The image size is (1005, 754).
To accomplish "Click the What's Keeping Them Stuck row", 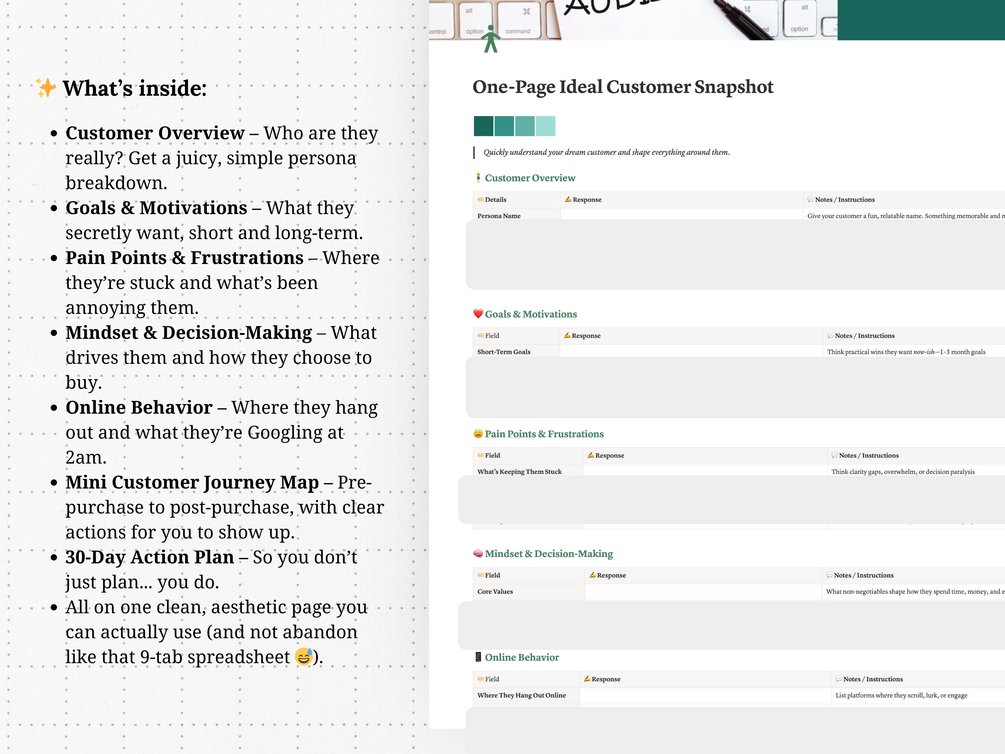I will pyautogui.click(x=519, y=471).
